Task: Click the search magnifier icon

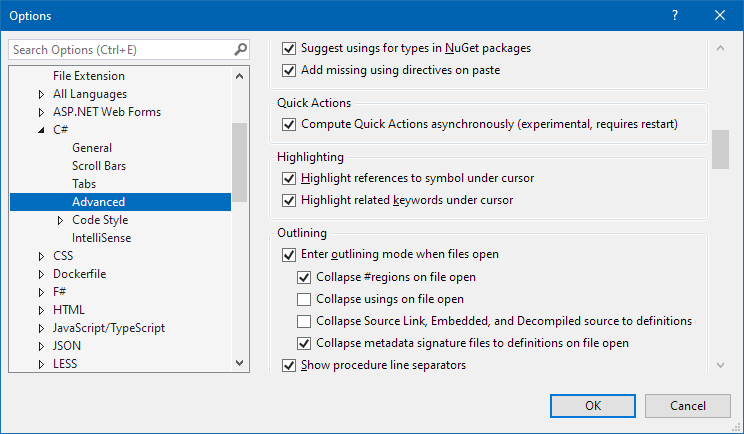Action: click(x=240, y=49)
